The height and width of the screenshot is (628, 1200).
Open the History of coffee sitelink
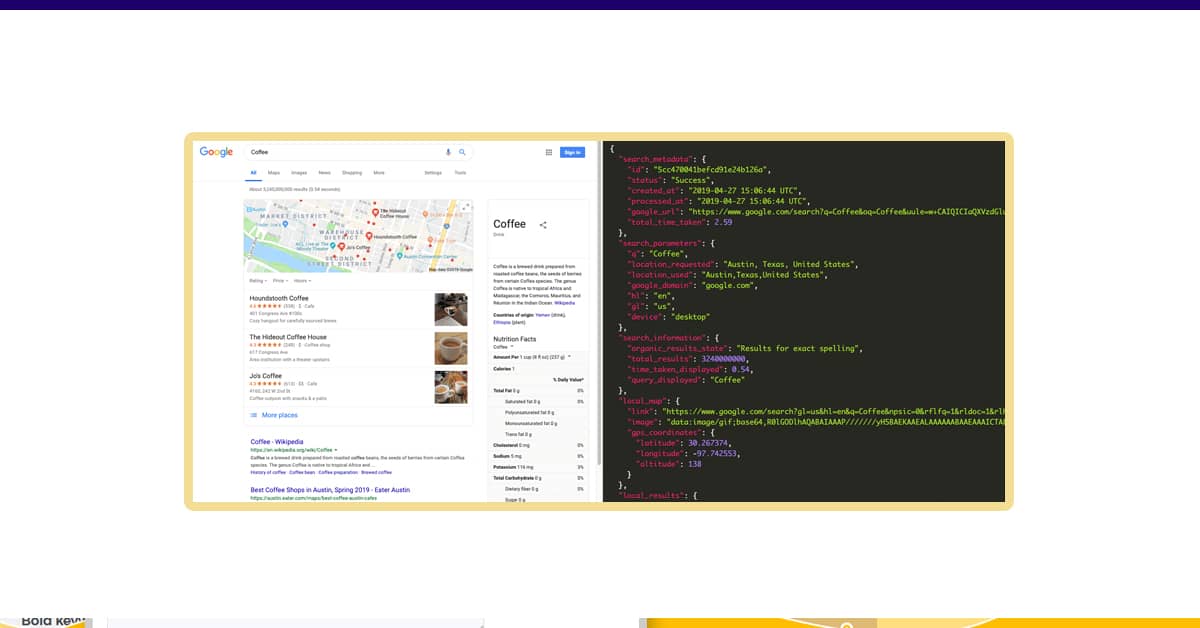(x=267, y=472)
